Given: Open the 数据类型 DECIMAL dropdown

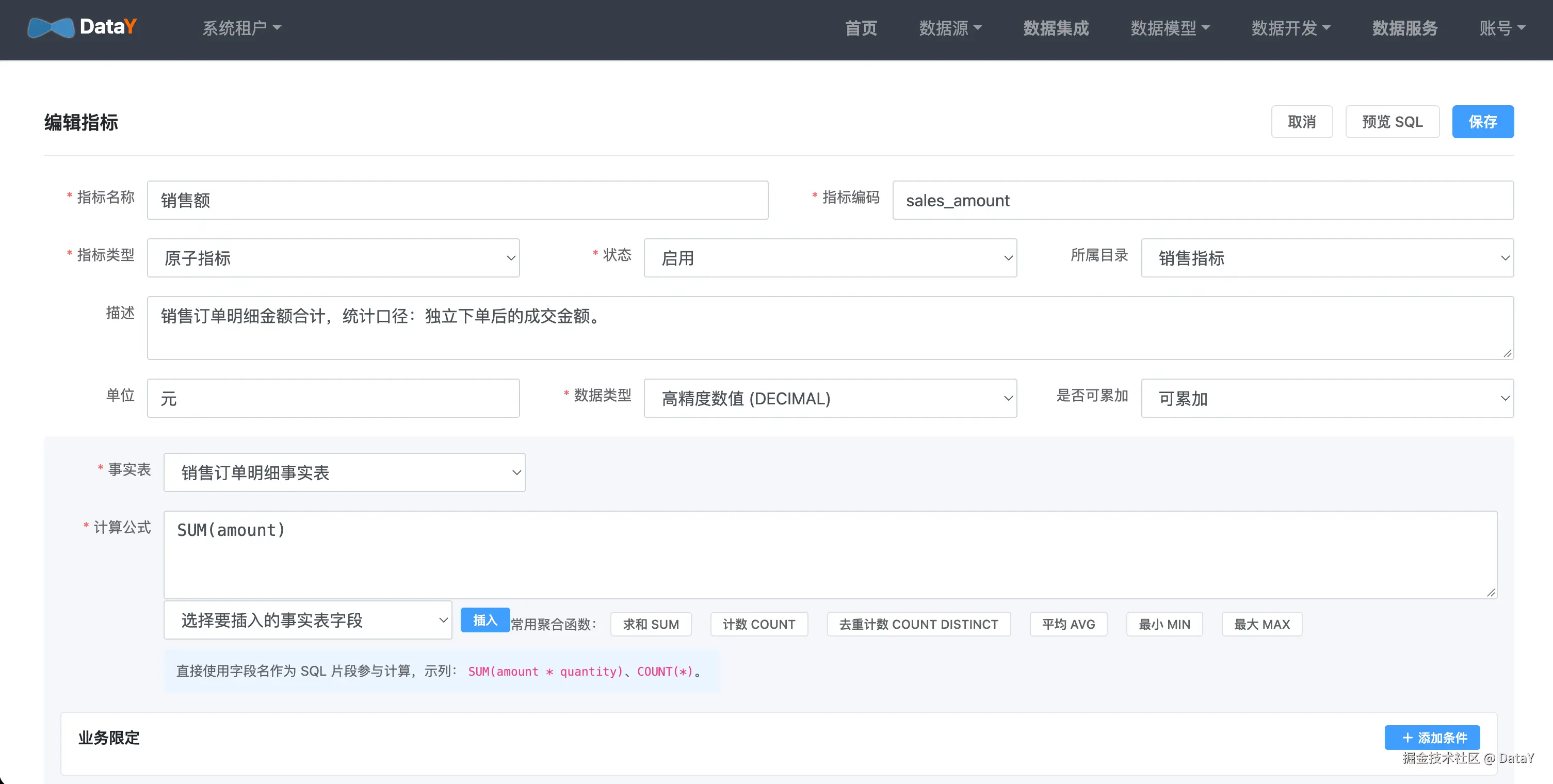Looking at the screenshot, I should (x=830, y=398).
